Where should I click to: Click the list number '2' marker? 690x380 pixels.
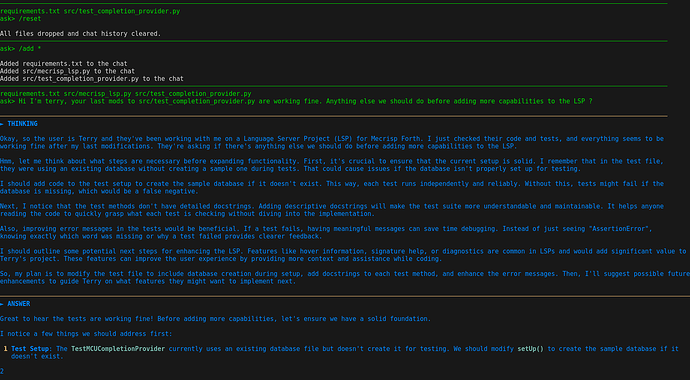tap(2, 372)
